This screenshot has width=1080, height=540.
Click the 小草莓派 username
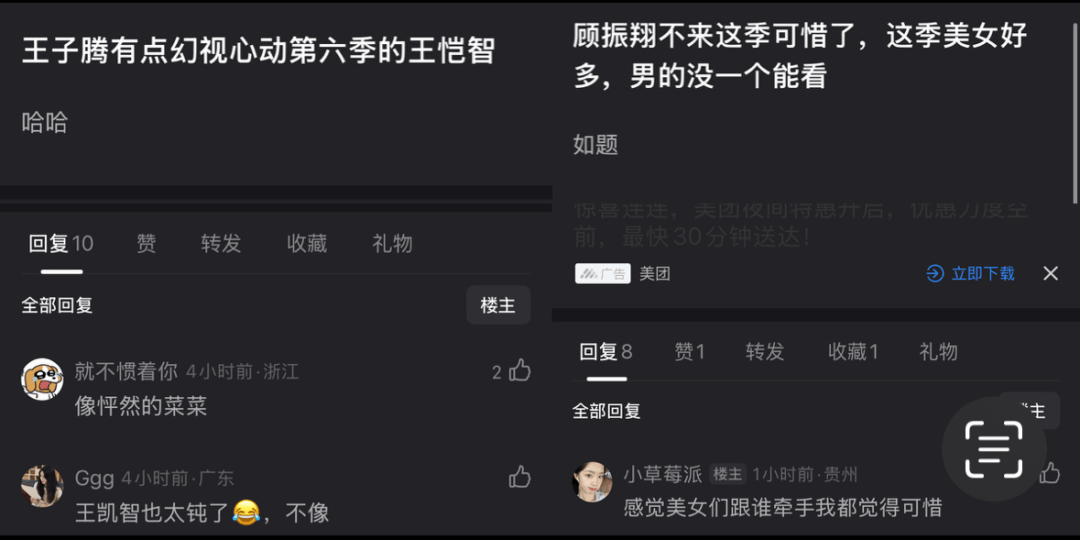click(663, 474)
